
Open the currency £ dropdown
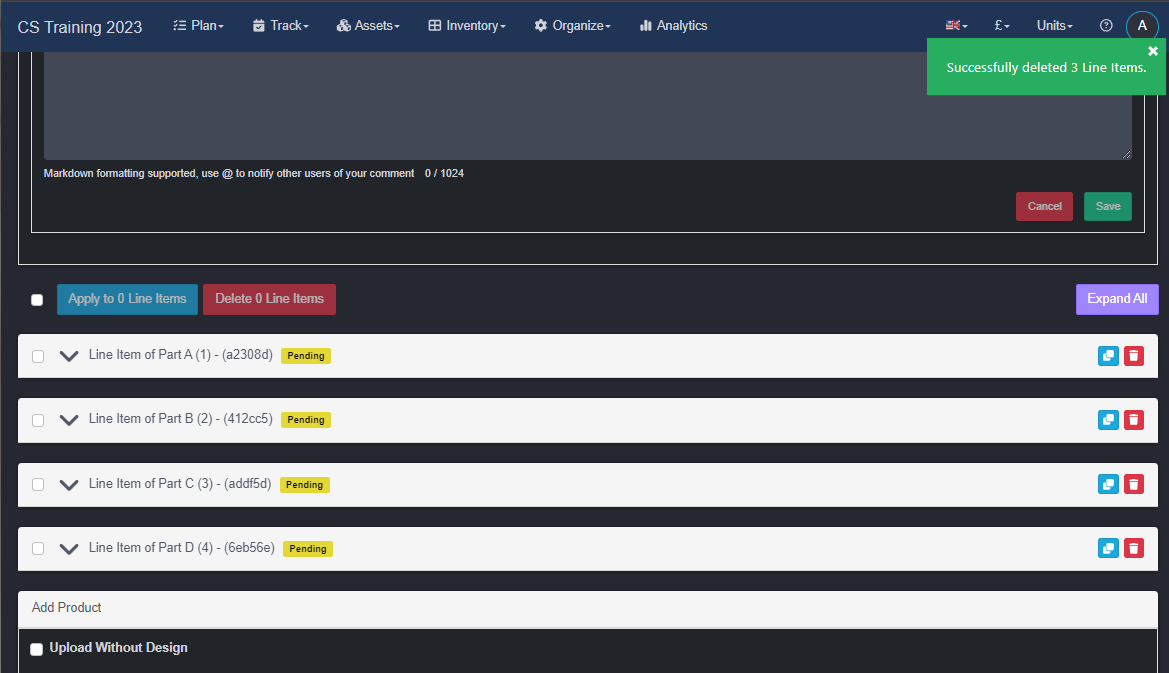1002,26
